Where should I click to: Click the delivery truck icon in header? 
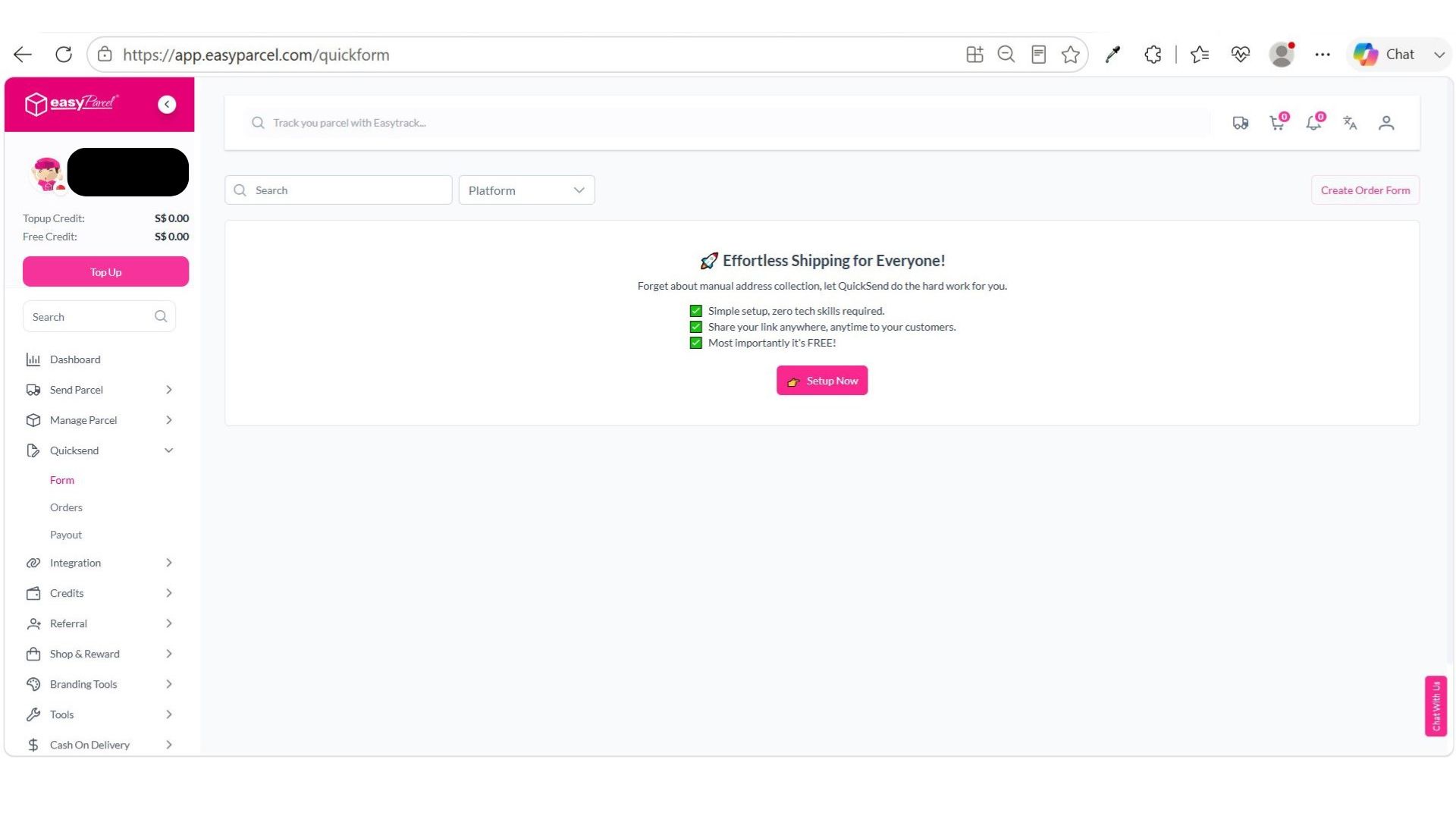coord(1241,123)
